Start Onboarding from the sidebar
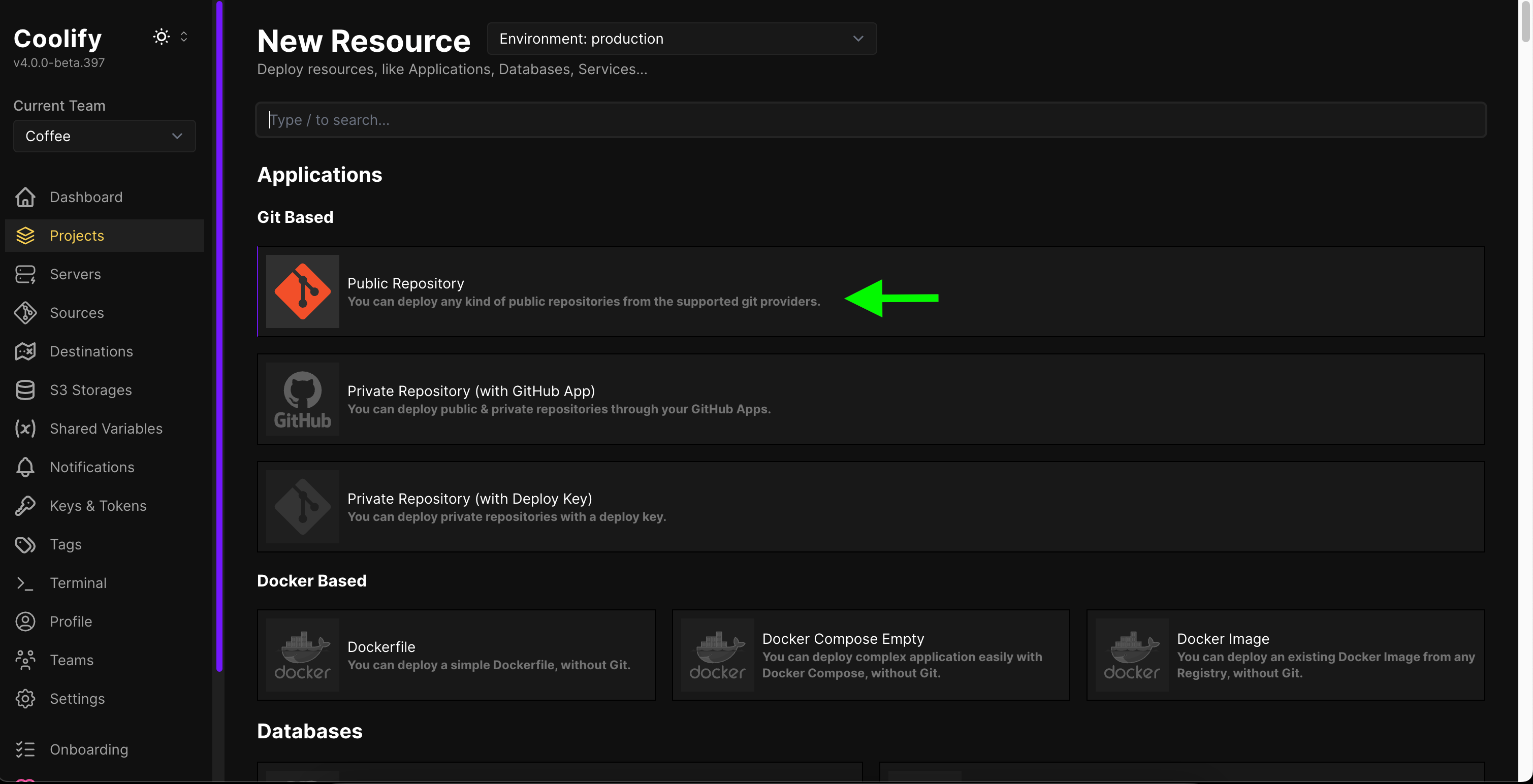Image resolution: width=1533 pixels, height=784 pixels. 104,749
